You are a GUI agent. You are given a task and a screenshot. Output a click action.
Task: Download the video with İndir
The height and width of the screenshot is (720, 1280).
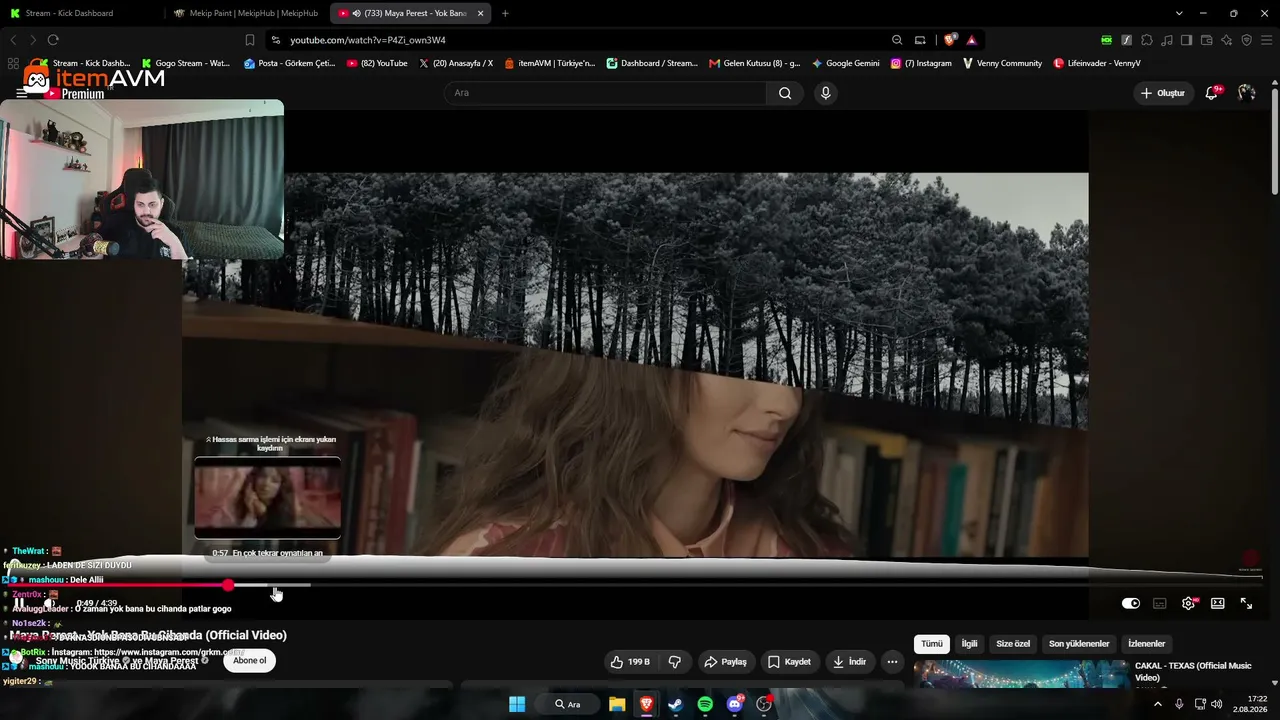[851, 661]
